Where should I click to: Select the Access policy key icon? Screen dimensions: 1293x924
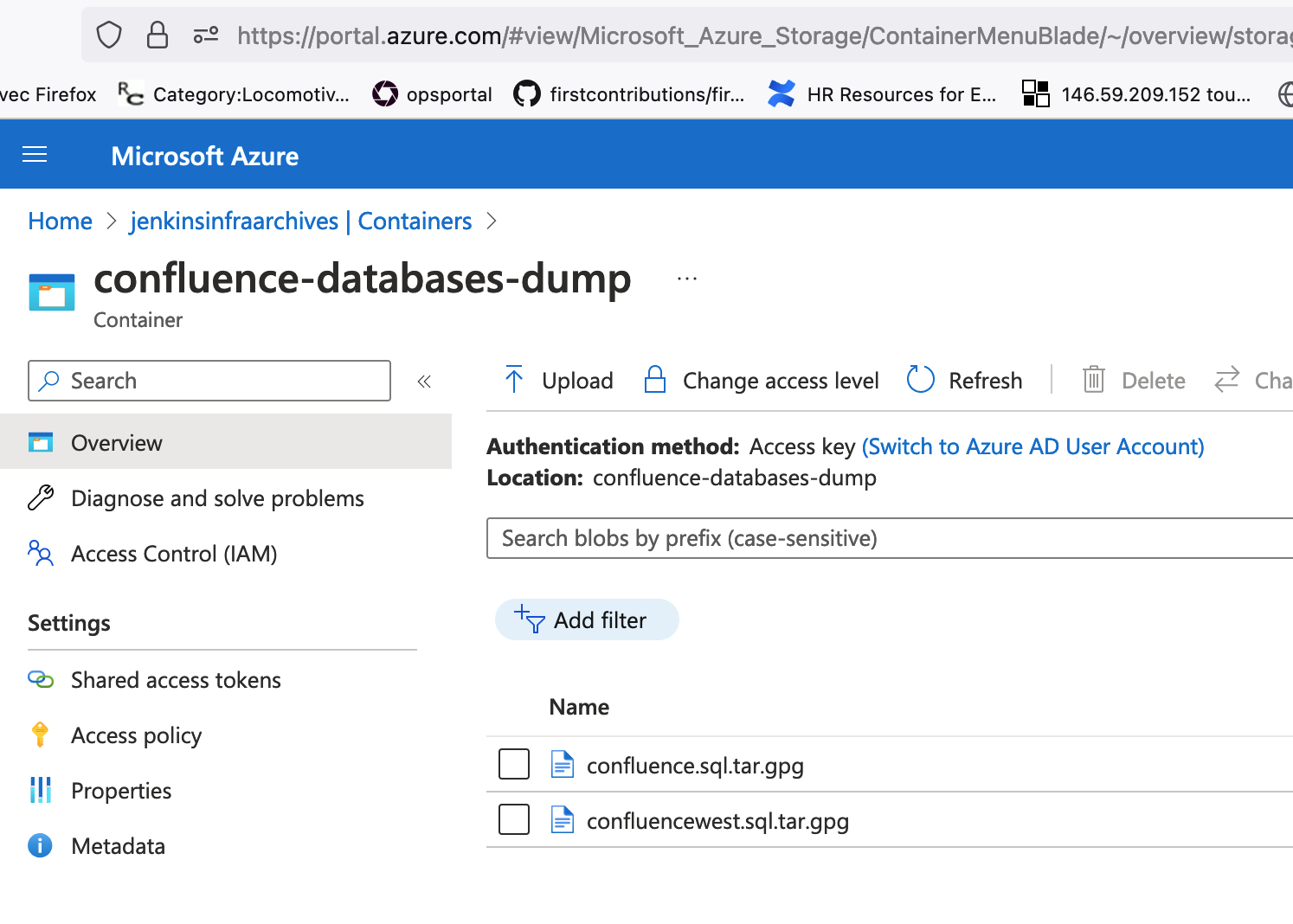tap(40, 735)
